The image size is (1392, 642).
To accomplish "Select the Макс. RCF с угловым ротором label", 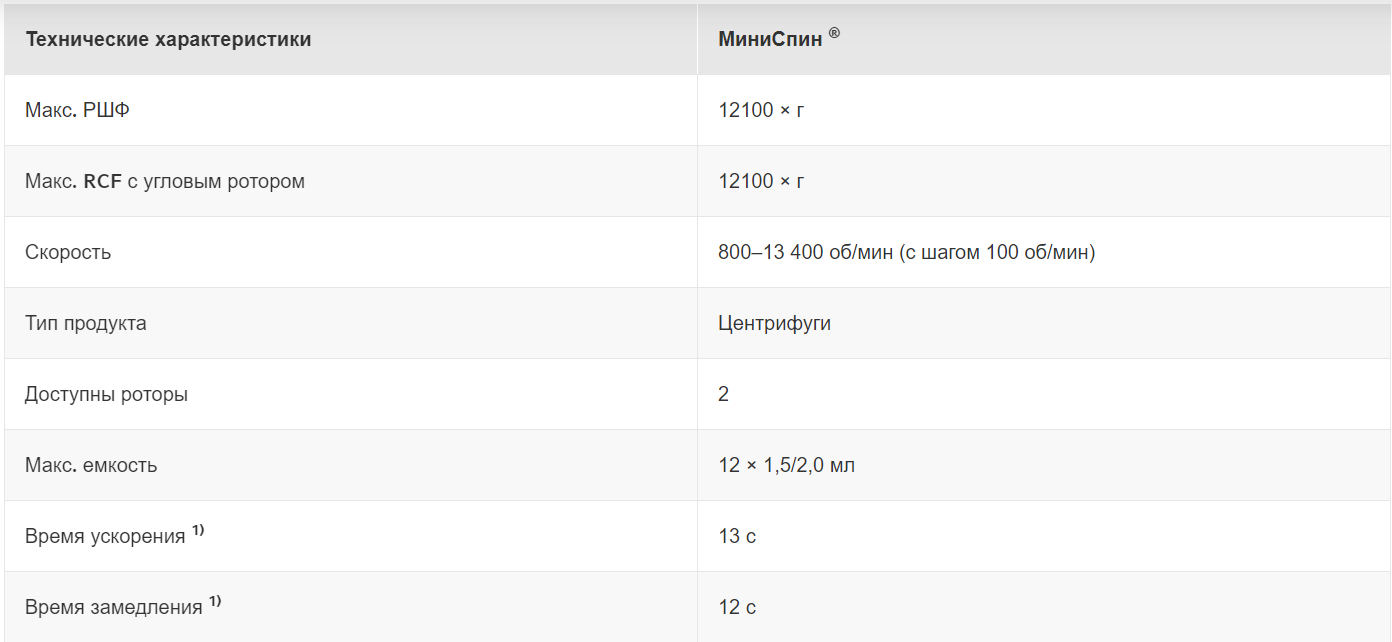I will 165,181.
